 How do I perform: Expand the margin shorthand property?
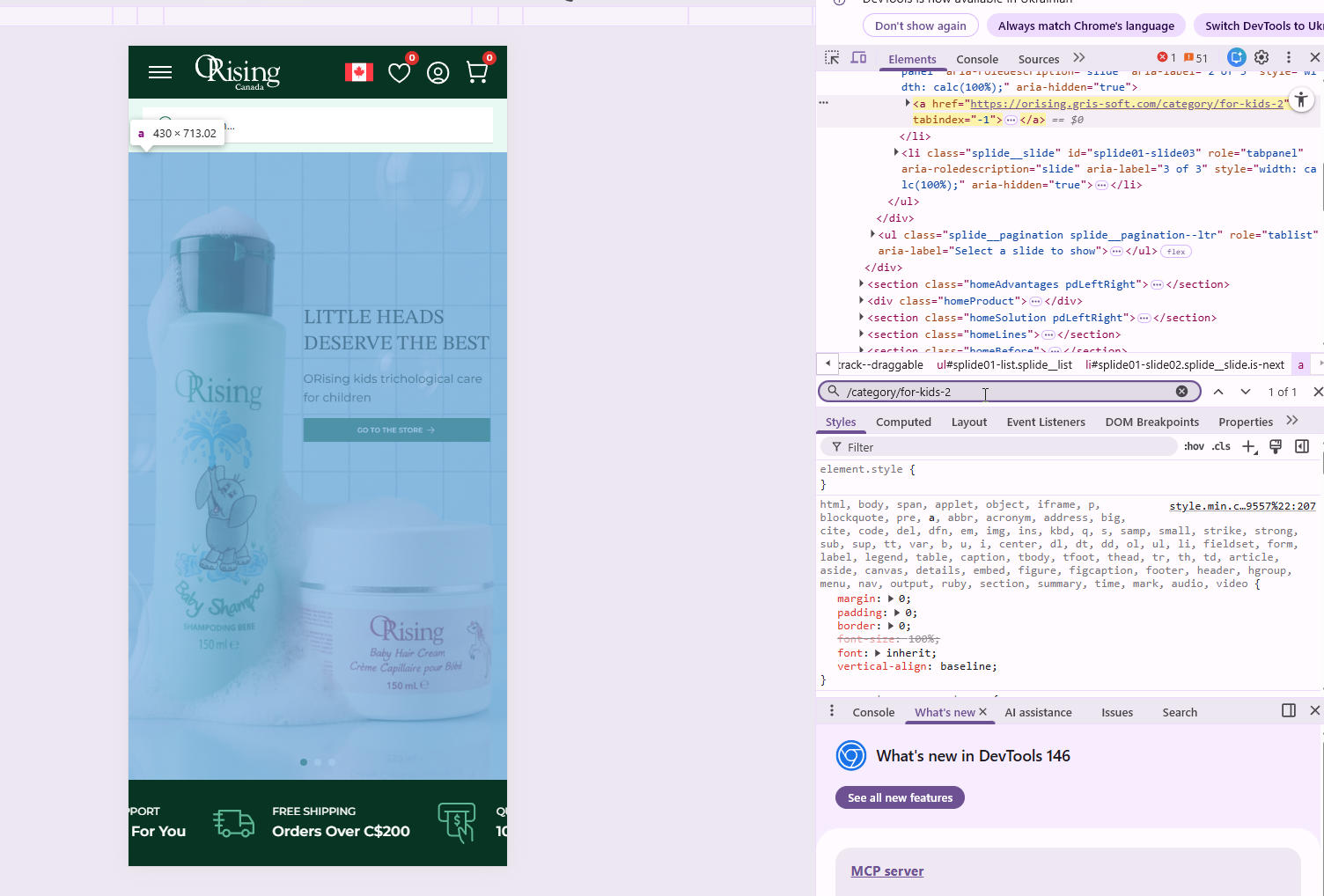(x=893, y=599)
